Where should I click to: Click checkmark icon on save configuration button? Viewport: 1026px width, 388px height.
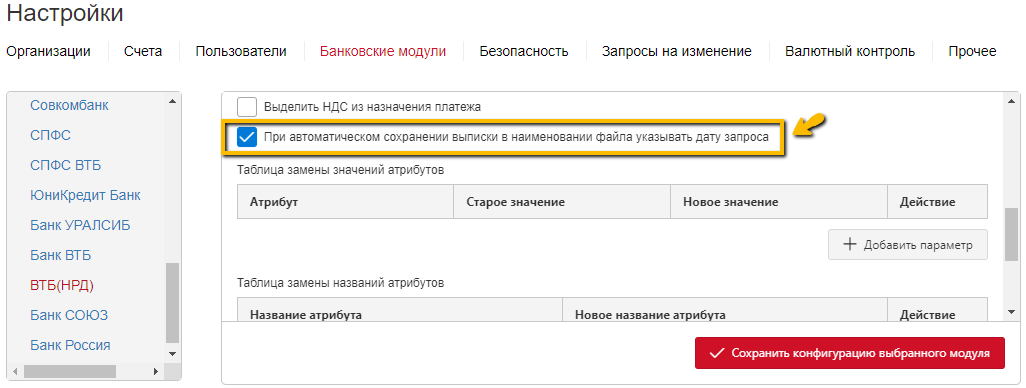[717, 353]
